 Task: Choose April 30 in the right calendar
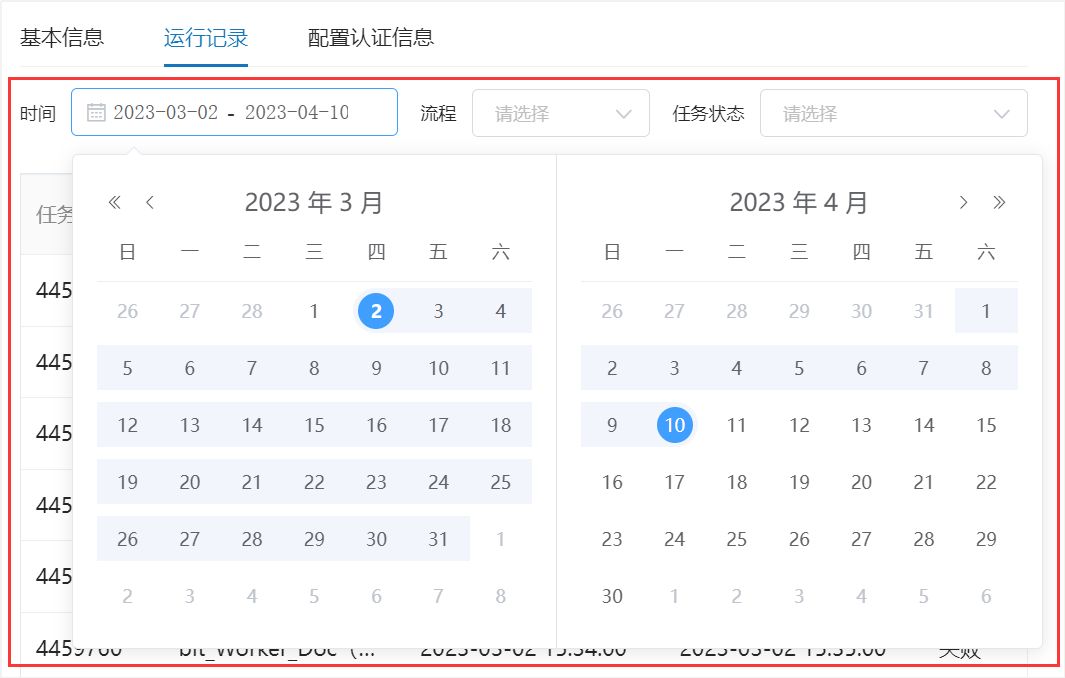click(x=612, y=596)
